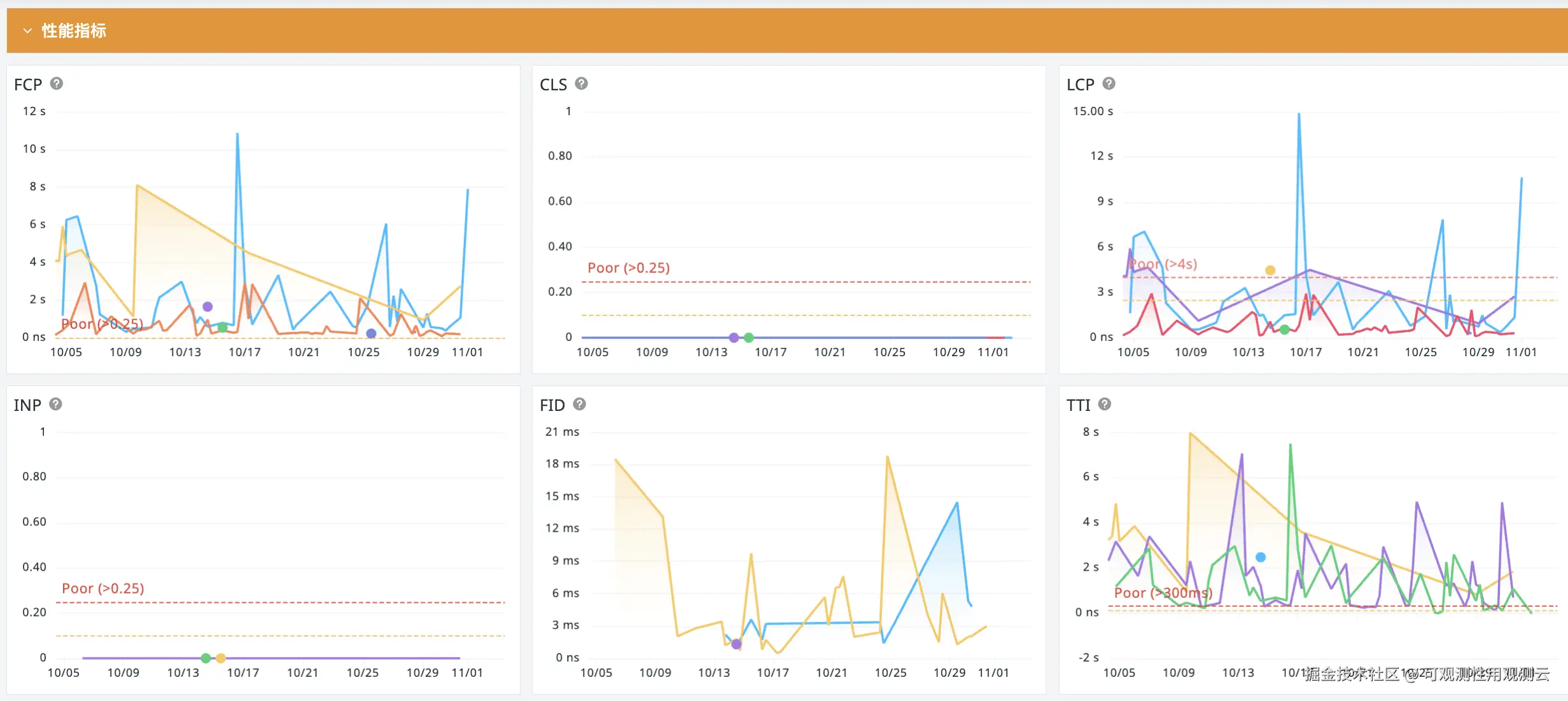This screenshot has width=1568, height=701.
Task: Click the INP help question-mark icon
Action: pyautogui.click(x=55, y=404)
